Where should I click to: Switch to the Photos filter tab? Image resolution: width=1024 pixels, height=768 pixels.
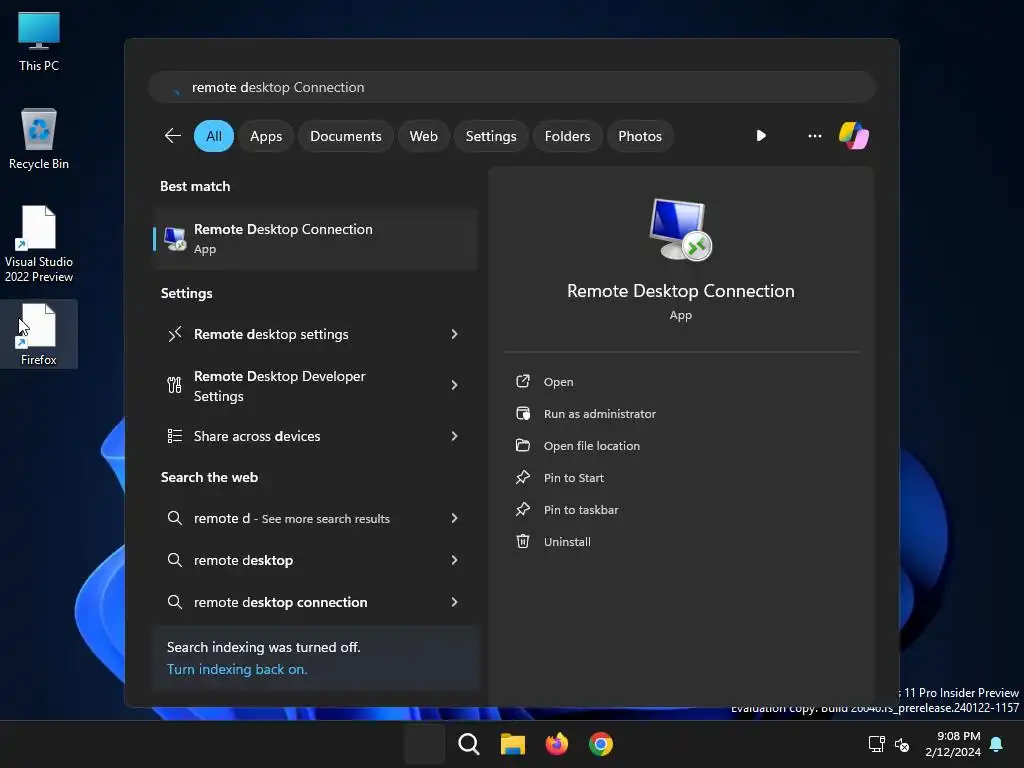[640, 136]
